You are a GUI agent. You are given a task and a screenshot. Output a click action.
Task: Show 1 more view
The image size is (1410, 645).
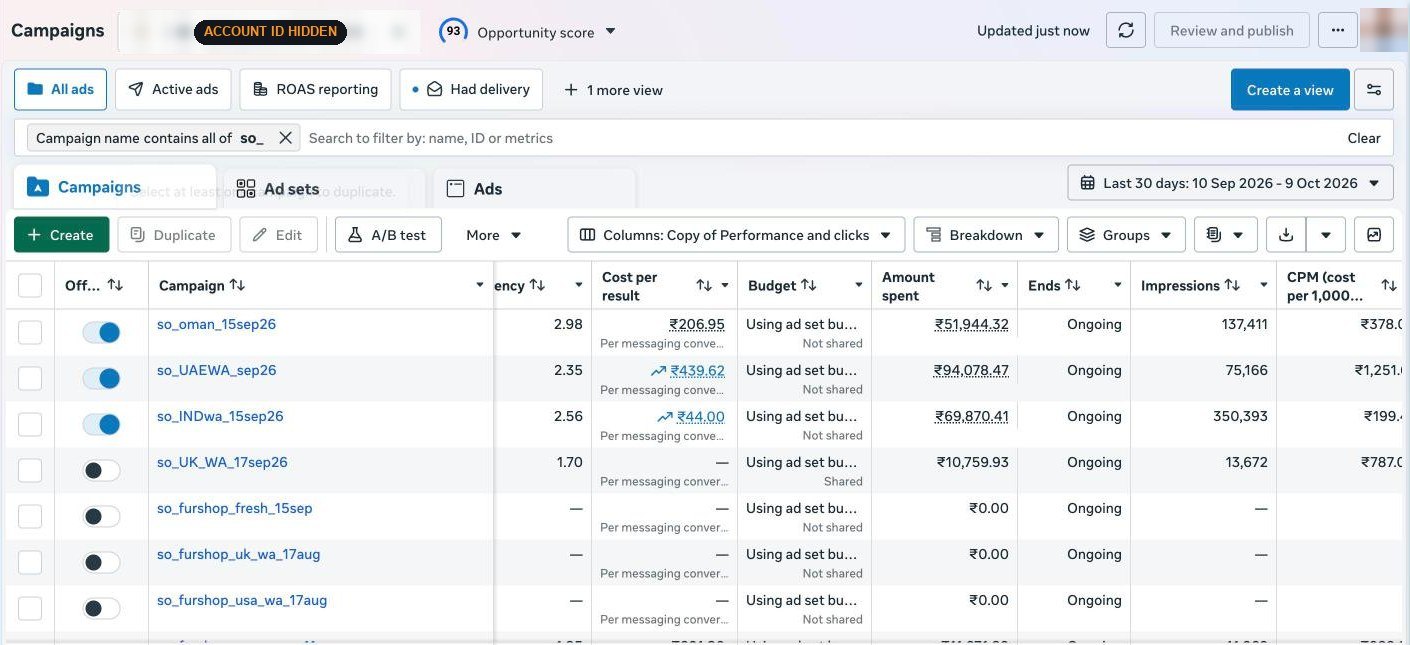coord(613,90)
